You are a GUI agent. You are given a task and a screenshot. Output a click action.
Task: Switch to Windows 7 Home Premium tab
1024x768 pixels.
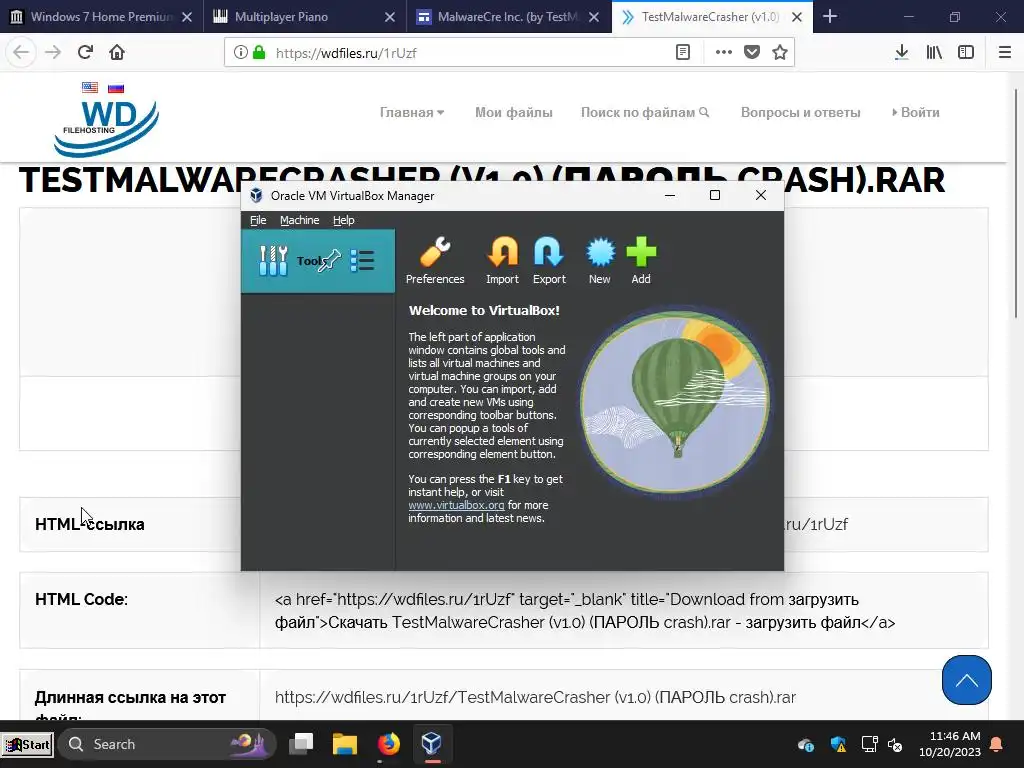pyautogui.click(x=101, y=16)
